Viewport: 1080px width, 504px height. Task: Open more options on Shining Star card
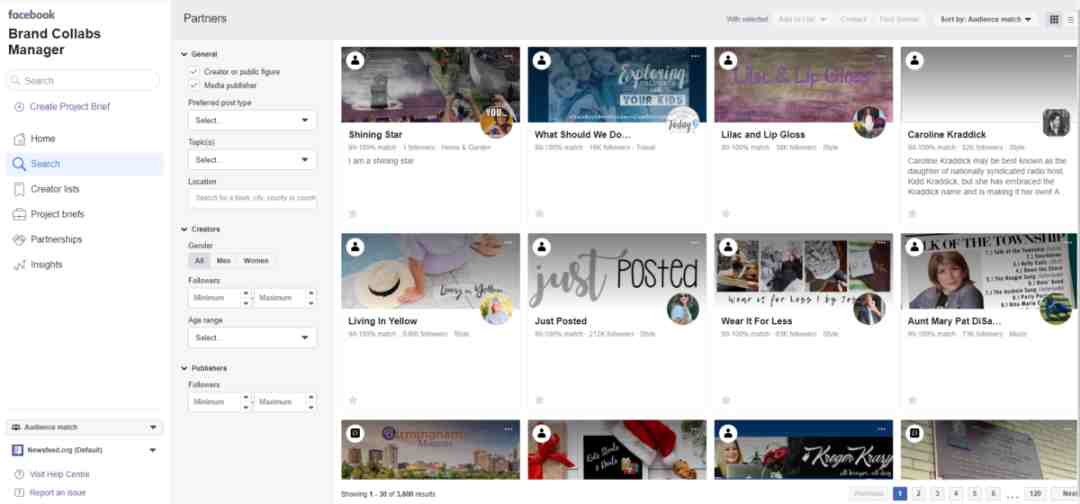[508, 56]
